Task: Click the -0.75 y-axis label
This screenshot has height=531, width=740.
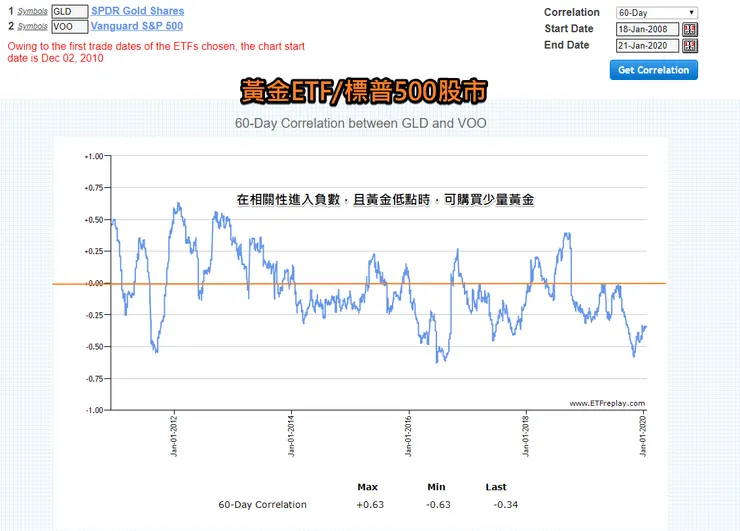Action: (x=94, y=378)
